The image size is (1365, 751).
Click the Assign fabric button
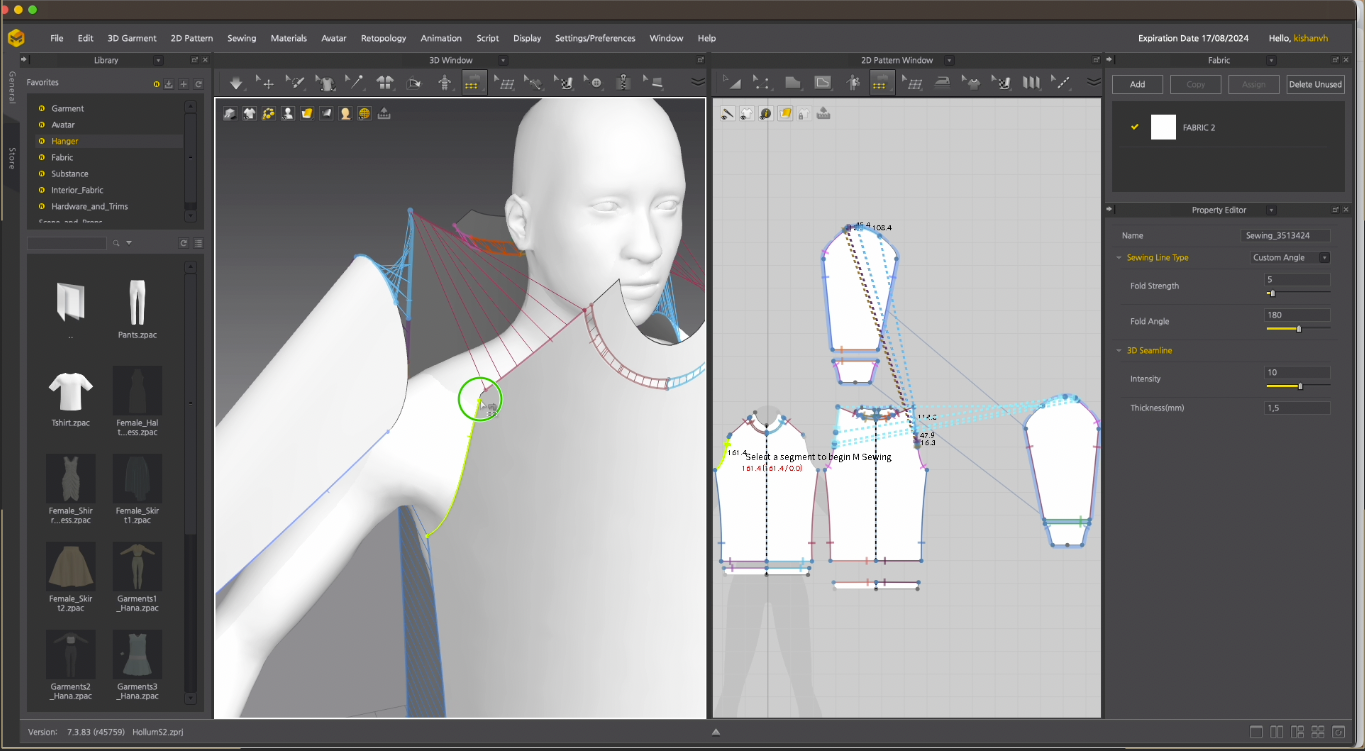point(1253,84)
